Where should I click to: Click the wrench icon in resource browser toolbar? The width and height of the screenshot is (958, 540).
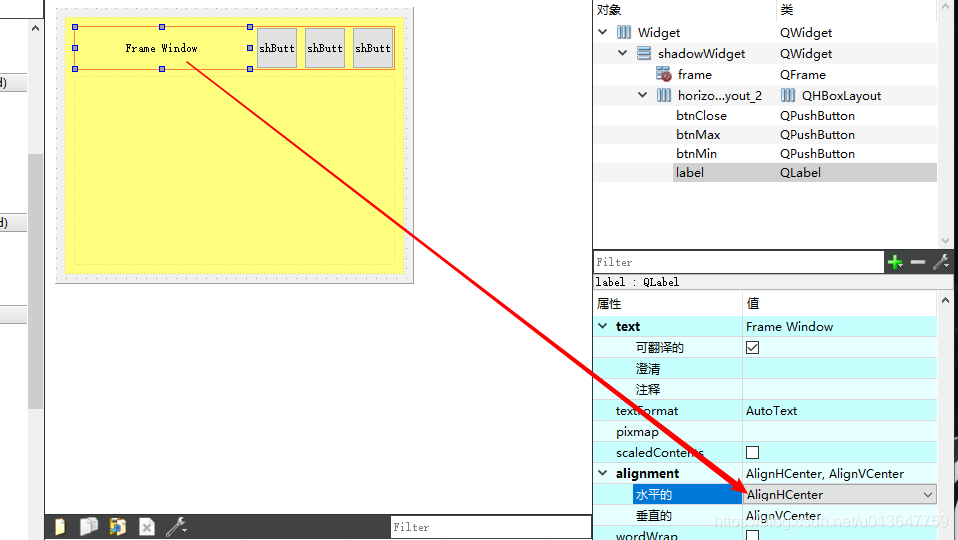(x=176, y=527)
